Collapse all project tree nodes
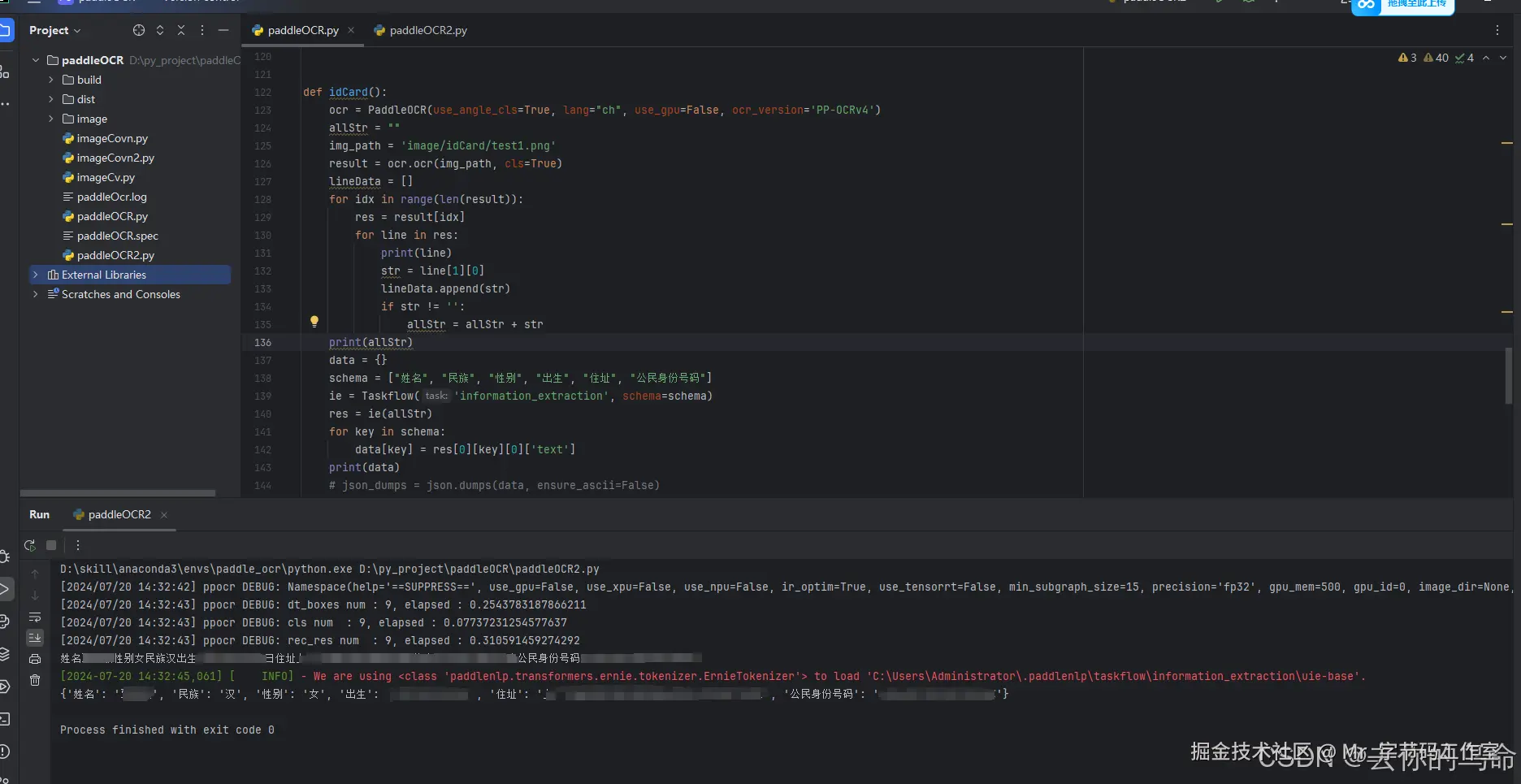This screenshot has width=1521, height=784. pos(181,30)
